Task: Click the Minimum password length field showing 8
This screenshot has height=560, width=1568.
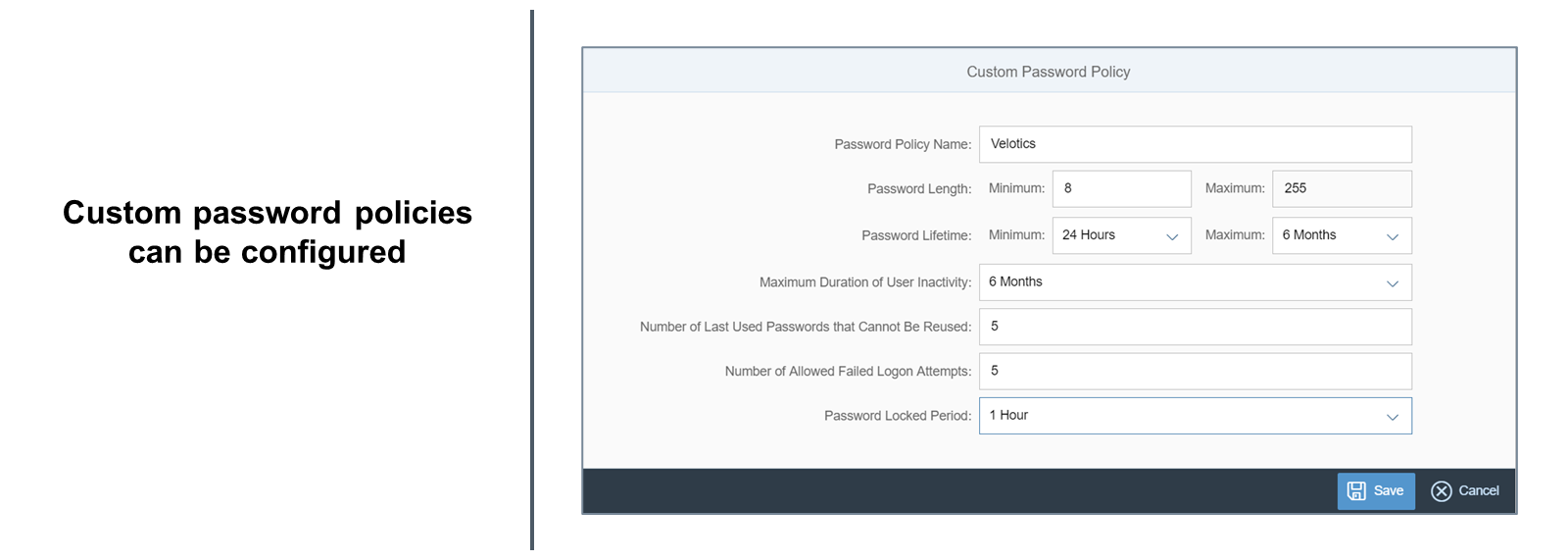Action: coord(1122,188)
